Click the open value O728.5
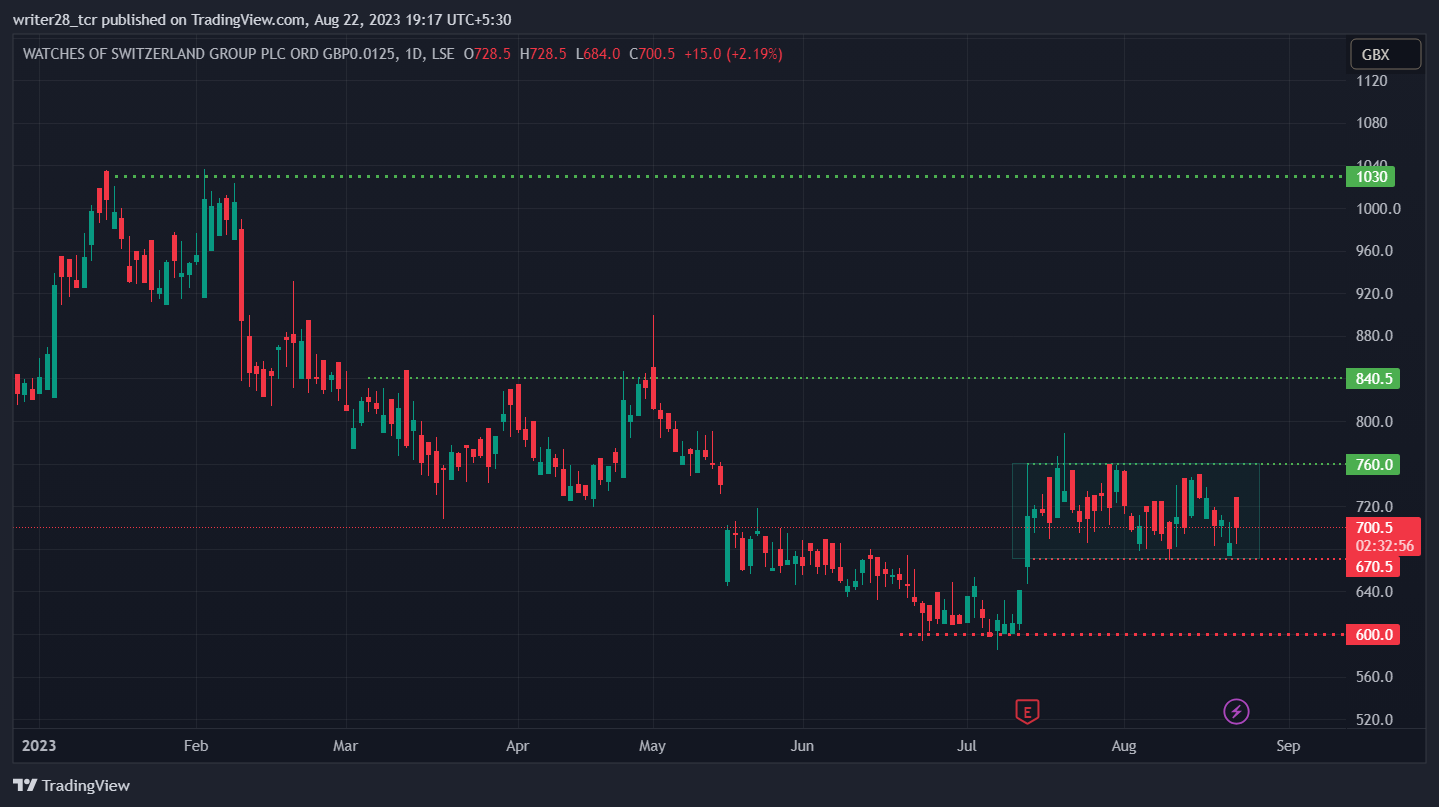 [488, 54]
